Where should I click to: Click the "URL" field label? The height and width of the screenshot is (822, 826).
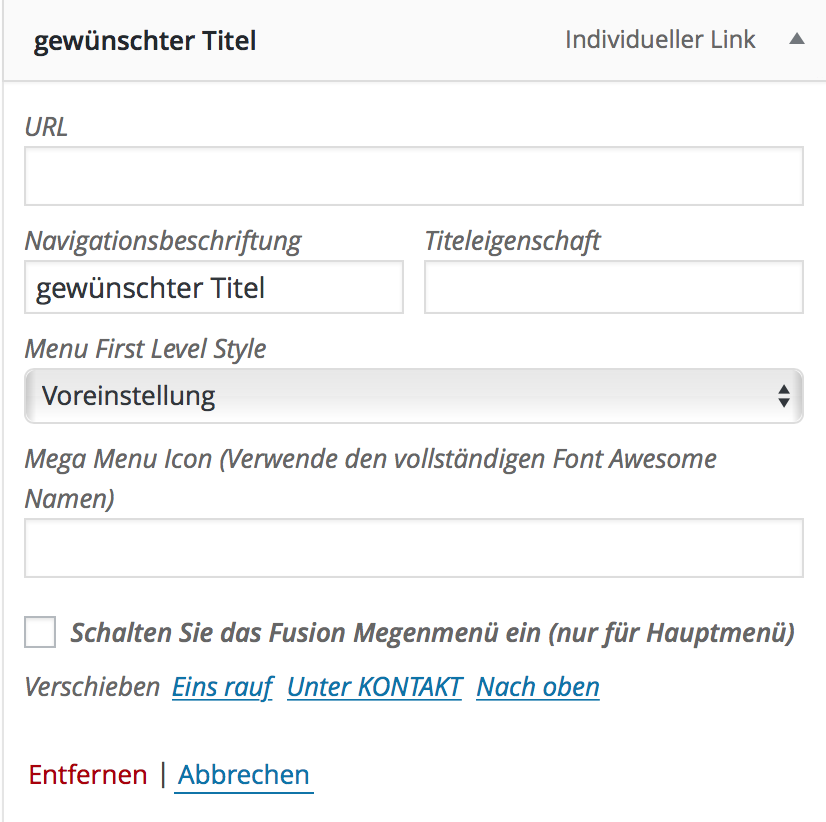46,127
